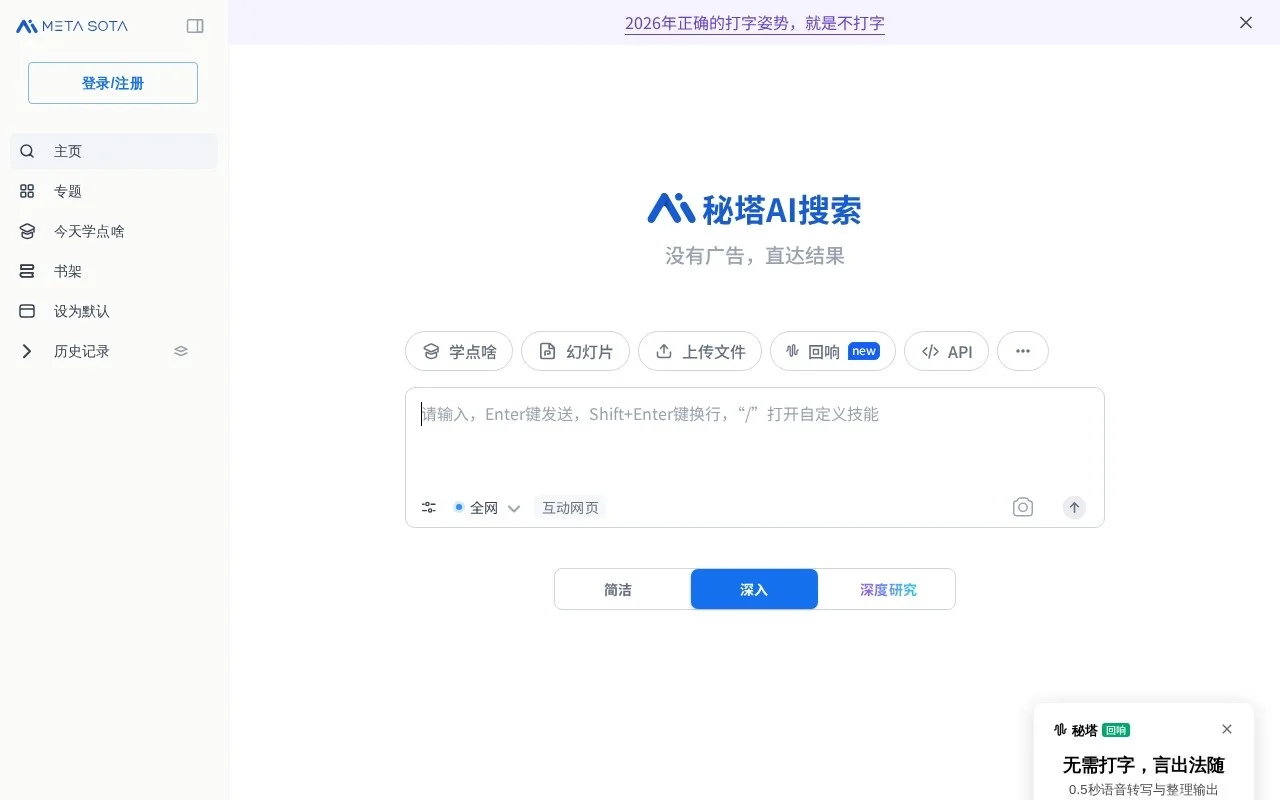The width and height of the screenshot is (1280, 800).
Task: Close the top announcement banner
Action: coord(1246,22)
